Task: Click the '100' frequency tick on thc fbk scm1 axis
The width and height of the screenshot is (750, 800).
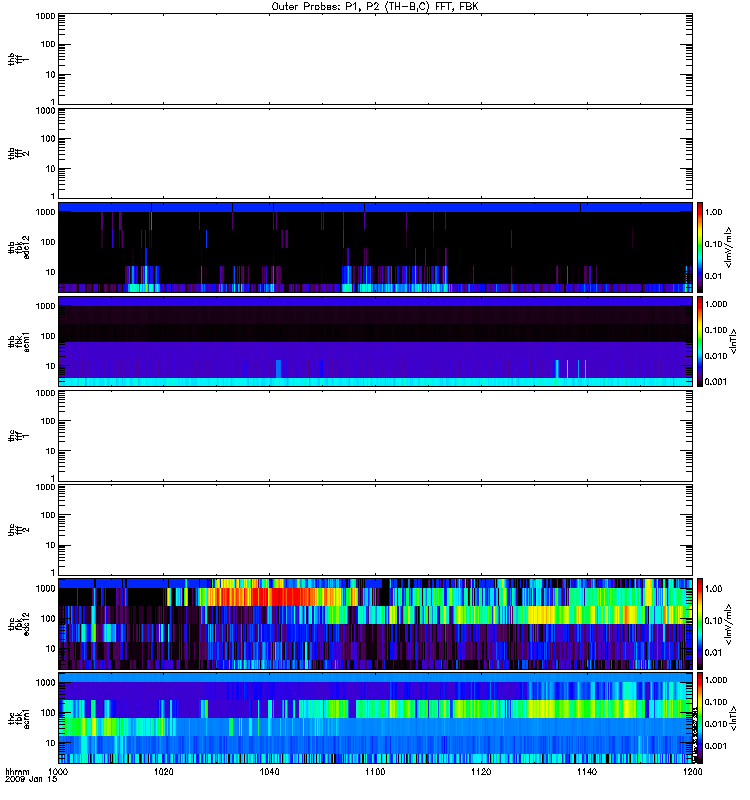Action: tap(48, 713)
